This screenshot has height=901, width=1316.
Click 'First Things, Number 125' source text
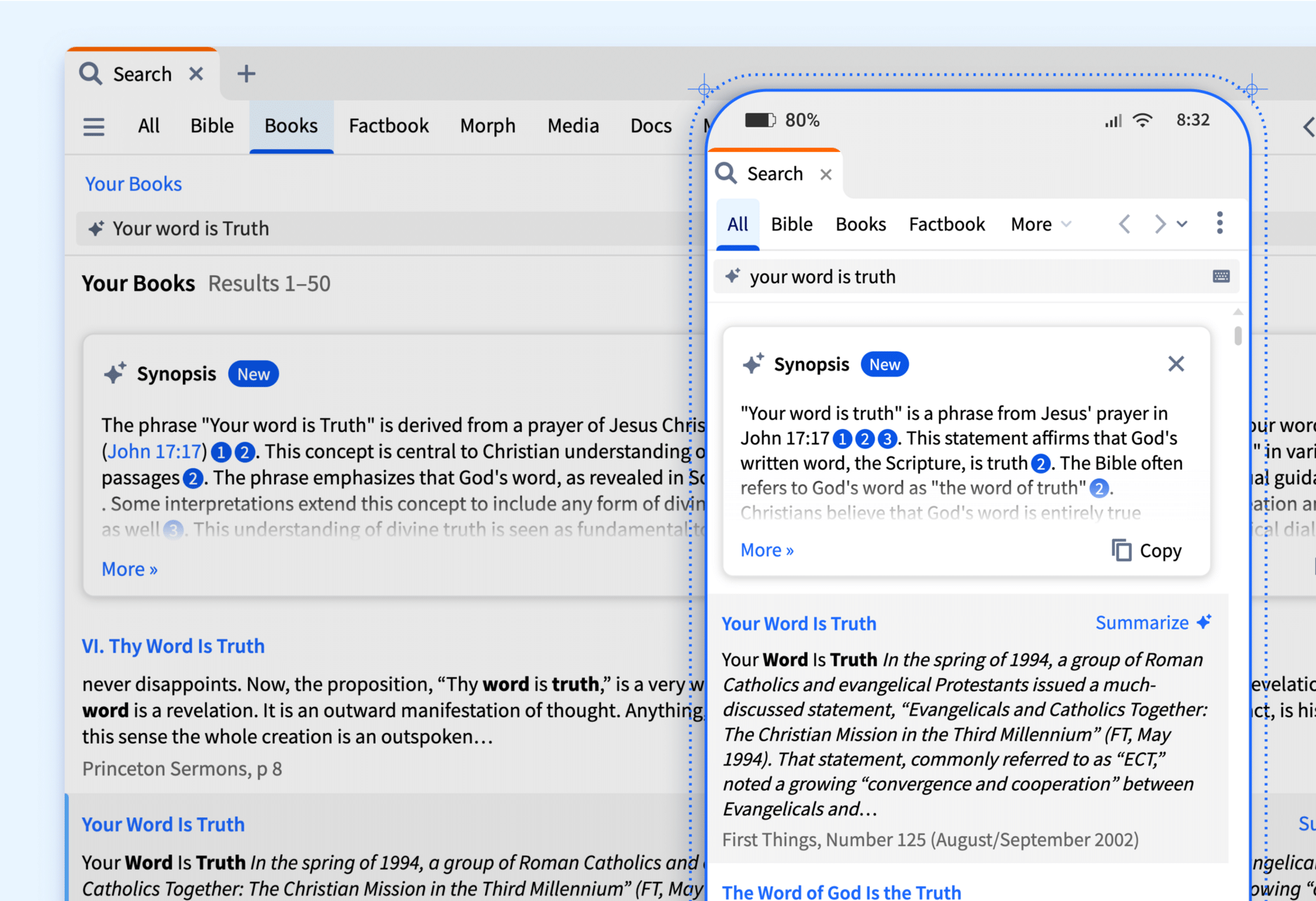coord(931,840)
